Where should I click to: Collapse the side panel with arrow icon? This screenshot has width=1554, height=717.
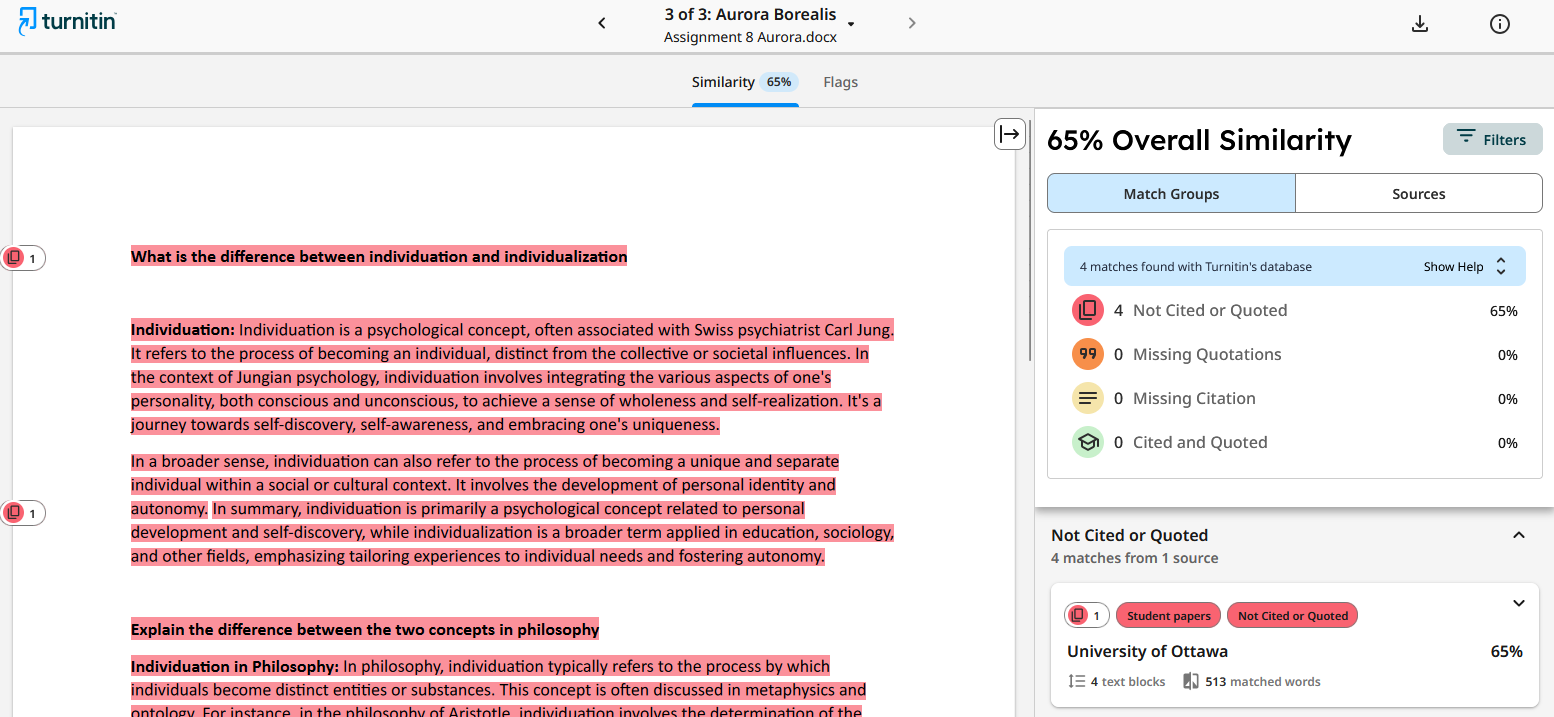tap(1009, 134)
